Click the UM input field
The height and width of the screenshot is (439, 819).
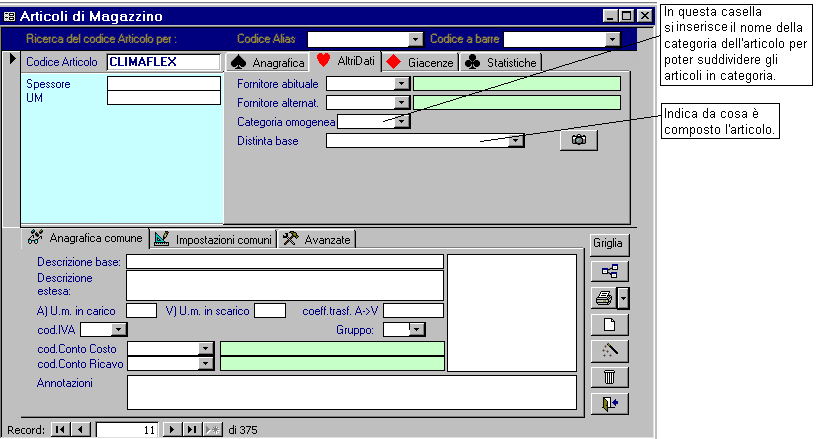tap(163, 98)
